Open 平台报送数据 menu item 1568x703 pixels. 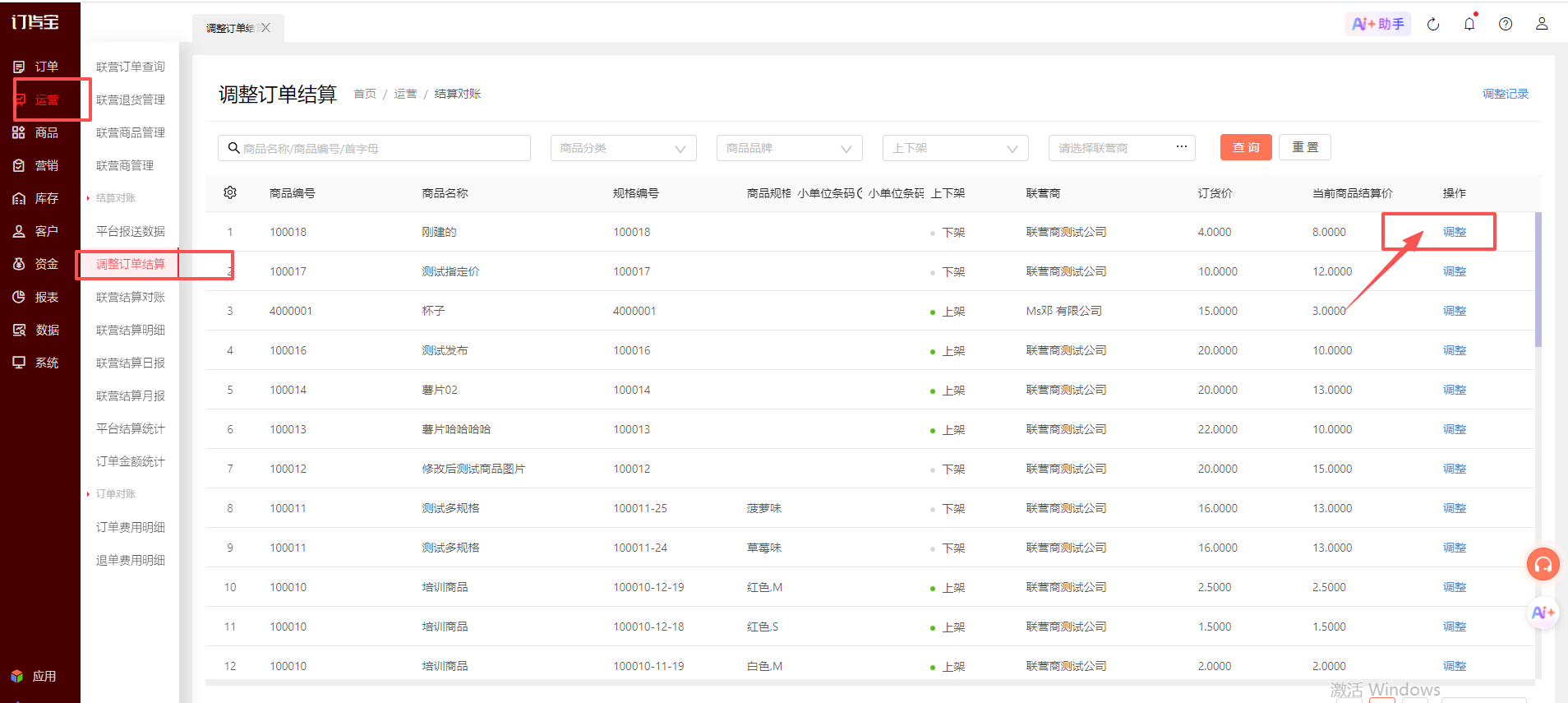[x=131, y=231]
